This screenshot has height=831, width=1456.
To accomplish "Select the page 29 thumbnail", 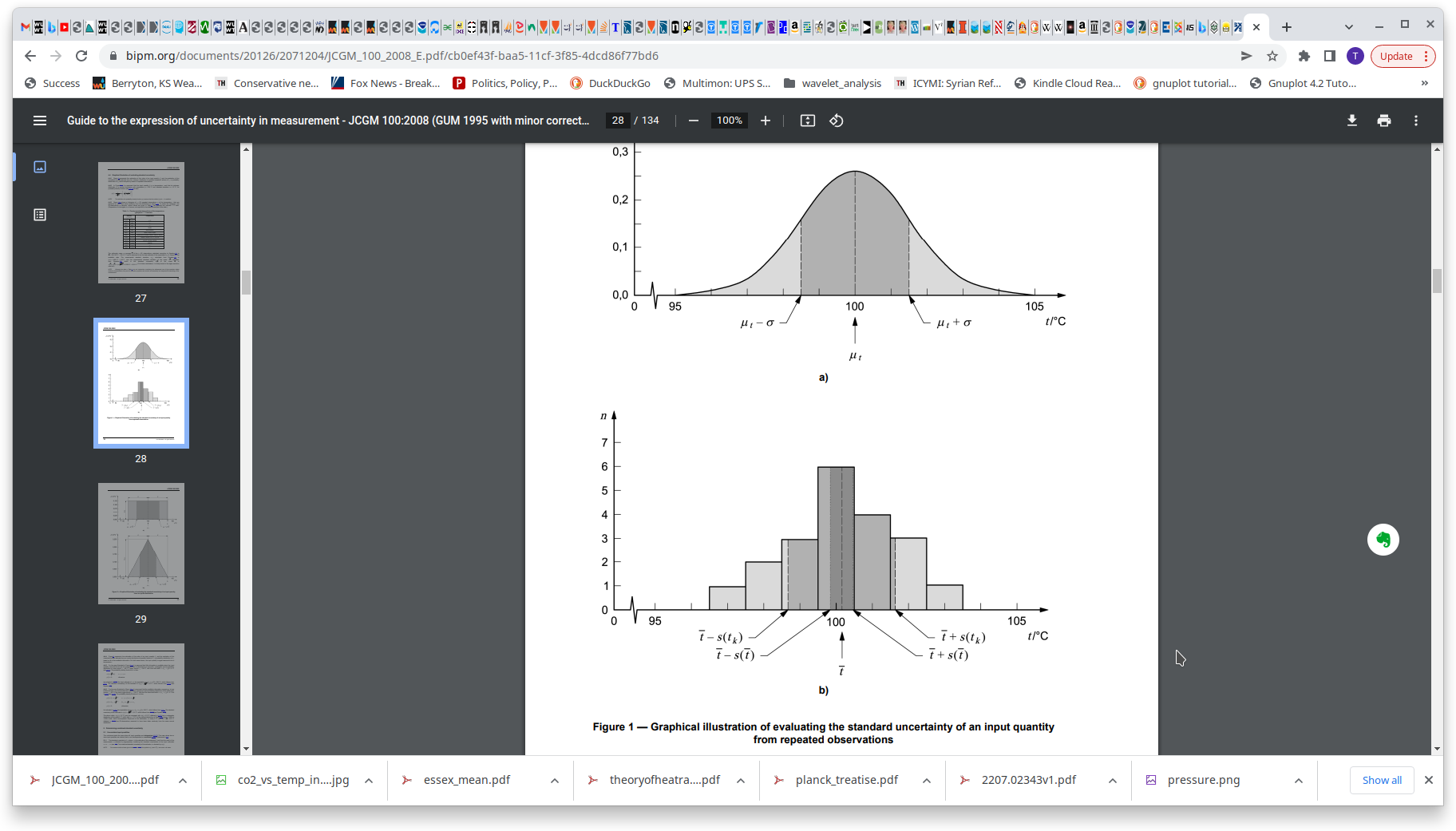I will click(141, 544).
